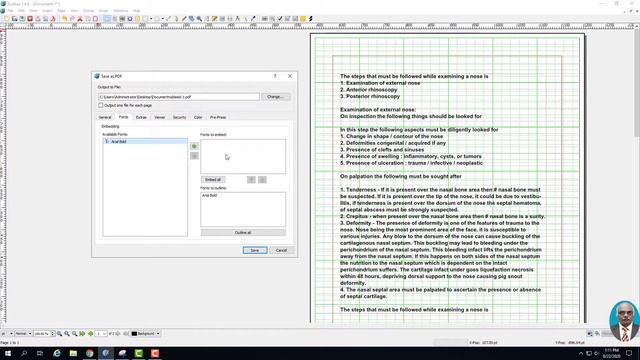This screenshot has height=360, width=640.
Task: Switch to the Pre-Press tab
Action: (218, 117)
